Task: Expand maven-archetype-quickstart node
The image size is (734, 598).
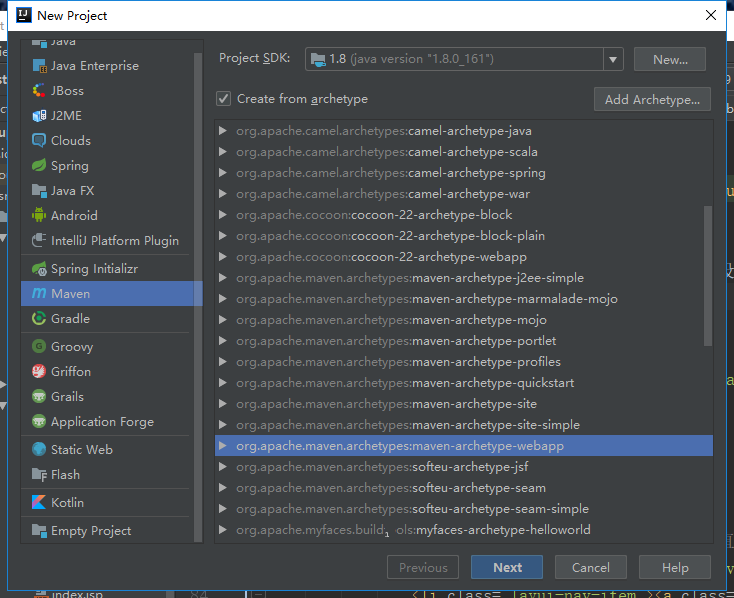Action: [223, 383]
